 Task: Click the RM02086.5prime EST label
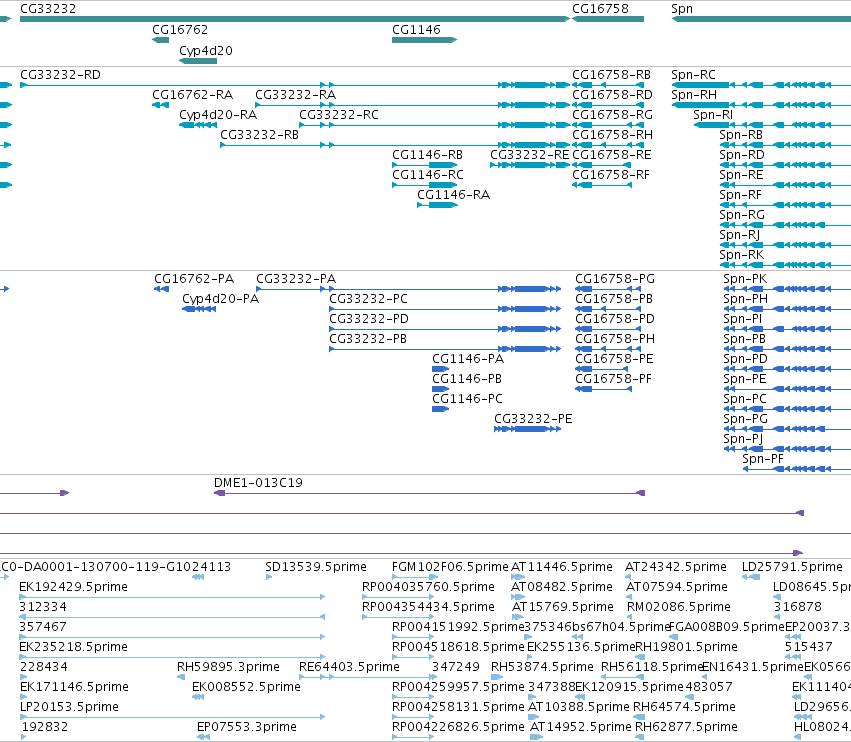click(679, 607)
